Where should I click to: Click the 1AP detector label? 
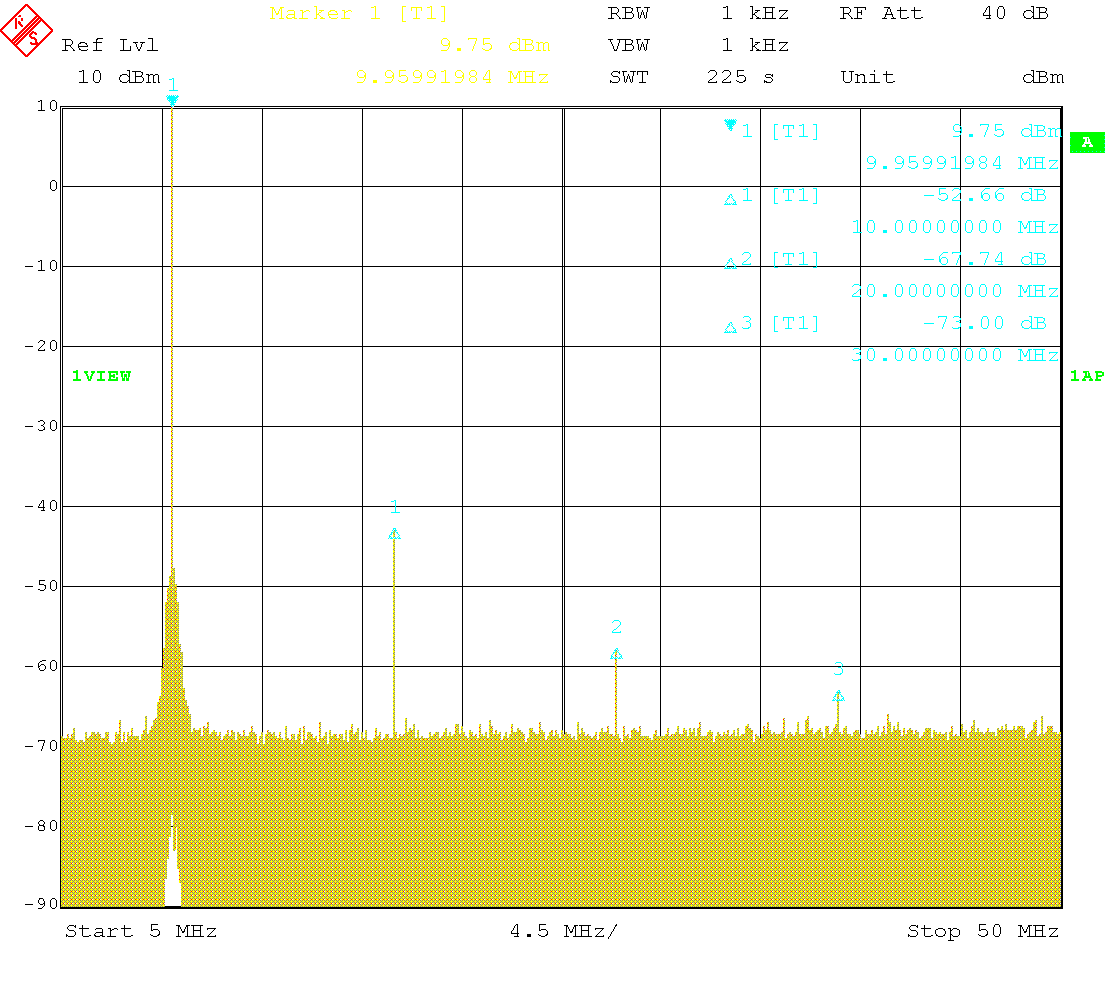point(1086,376)
